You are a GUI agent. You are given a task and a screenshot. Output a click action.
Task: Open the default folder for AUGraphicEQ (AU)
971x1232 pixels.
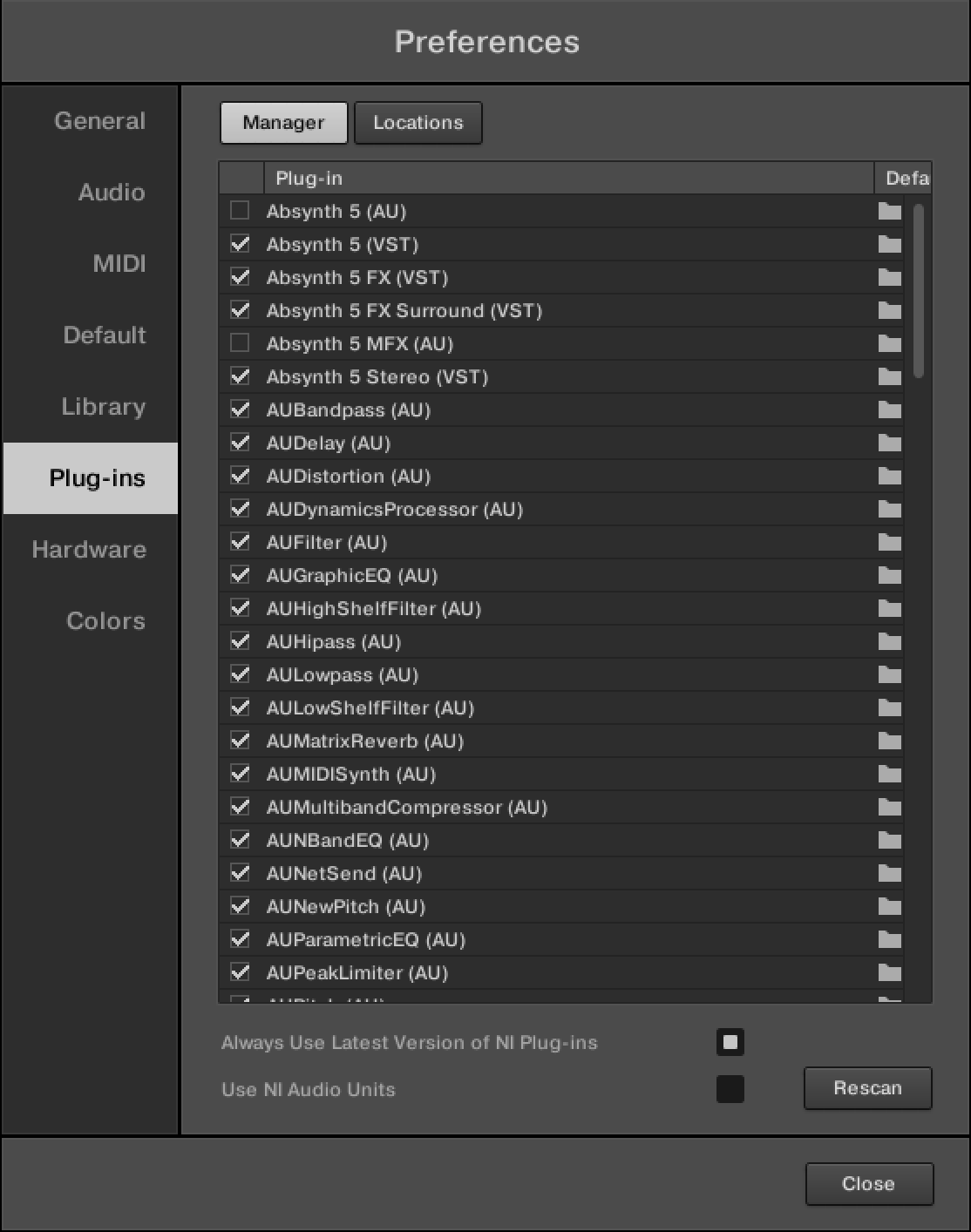tap(891, 574)
